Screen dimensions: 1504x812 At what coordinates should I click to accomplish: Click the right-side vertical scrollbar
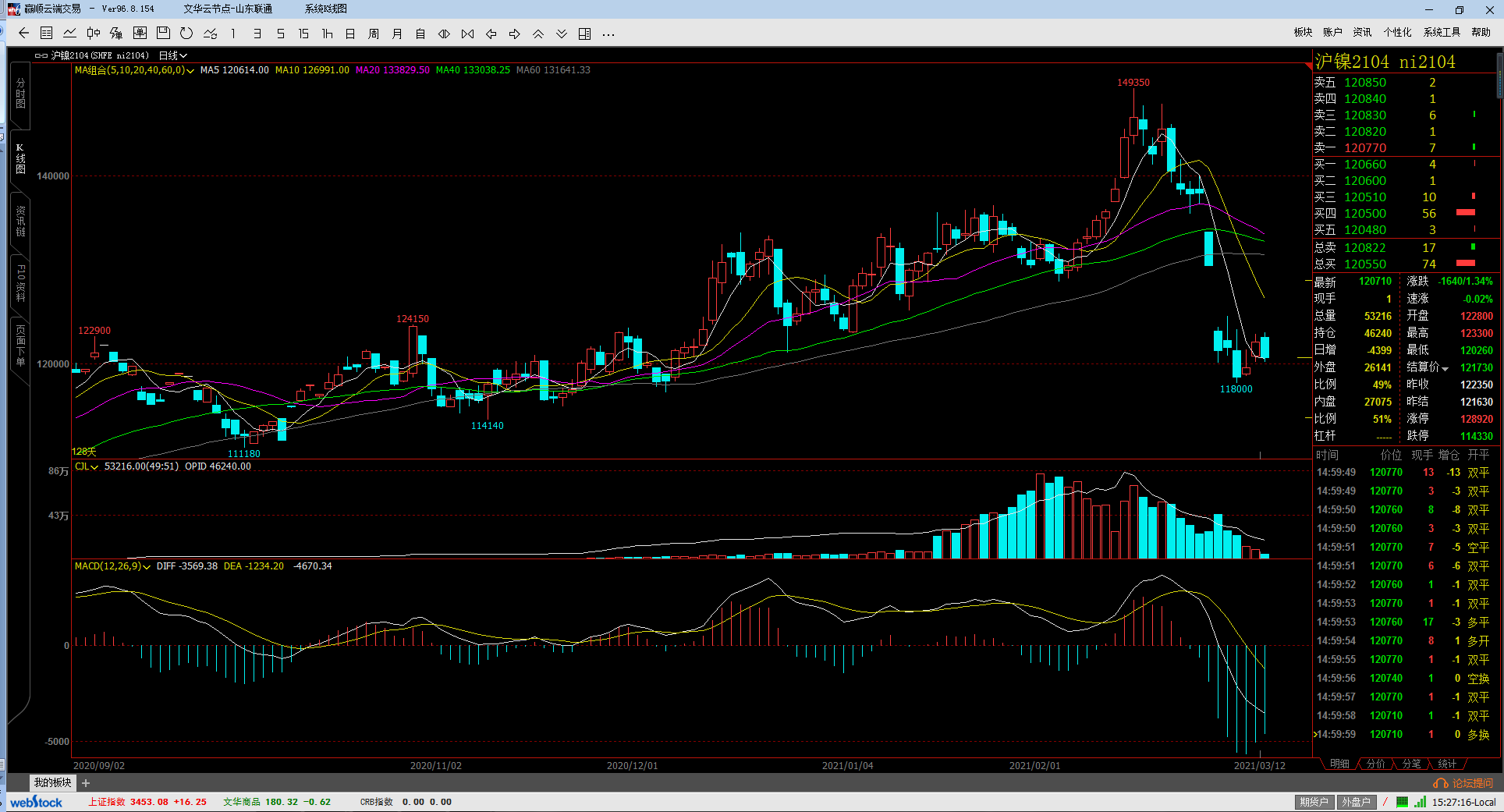click(x=1499, y=78)
